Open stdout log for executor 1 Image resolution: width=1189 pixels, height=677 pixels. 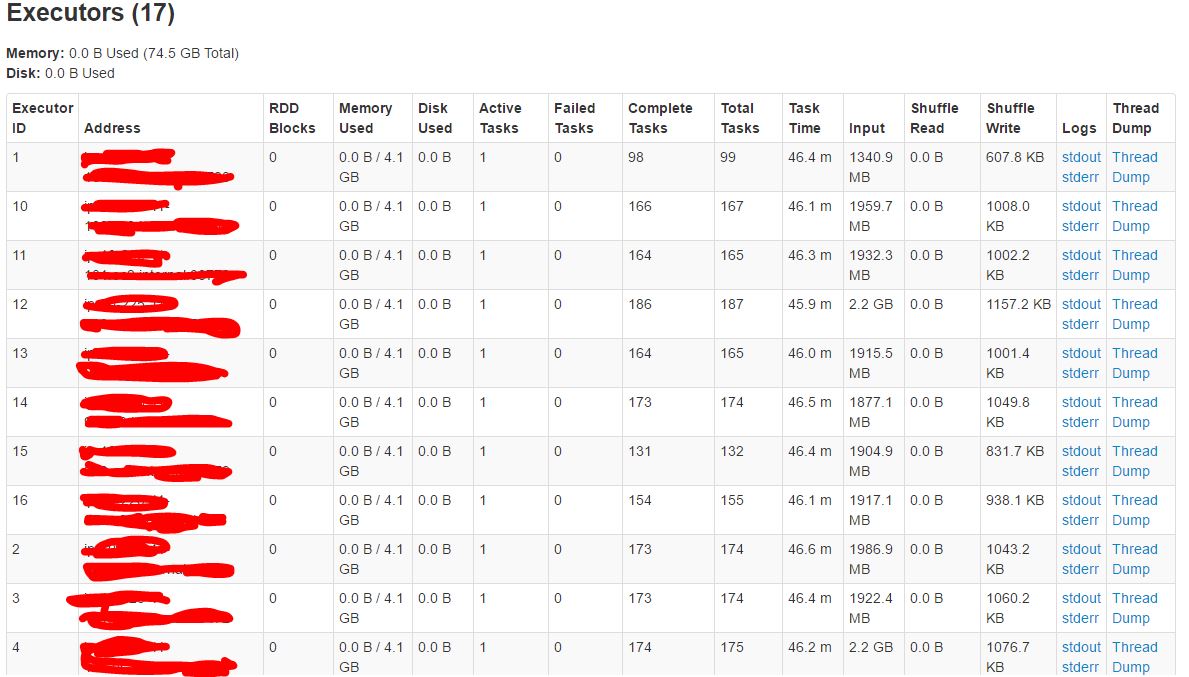(x=1080, y=157)
